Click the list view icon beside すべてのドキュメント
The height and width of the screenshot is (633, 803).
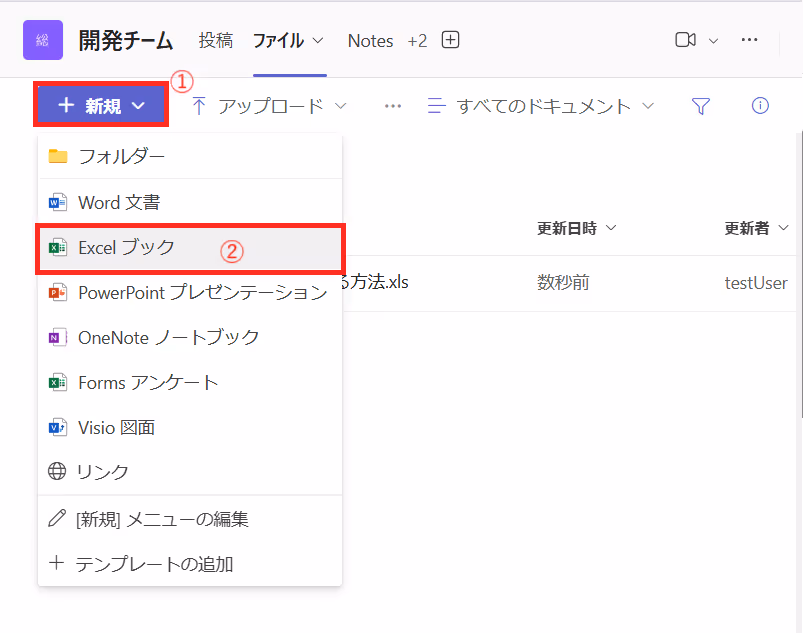pyautogui.click(x=436, y=106)
